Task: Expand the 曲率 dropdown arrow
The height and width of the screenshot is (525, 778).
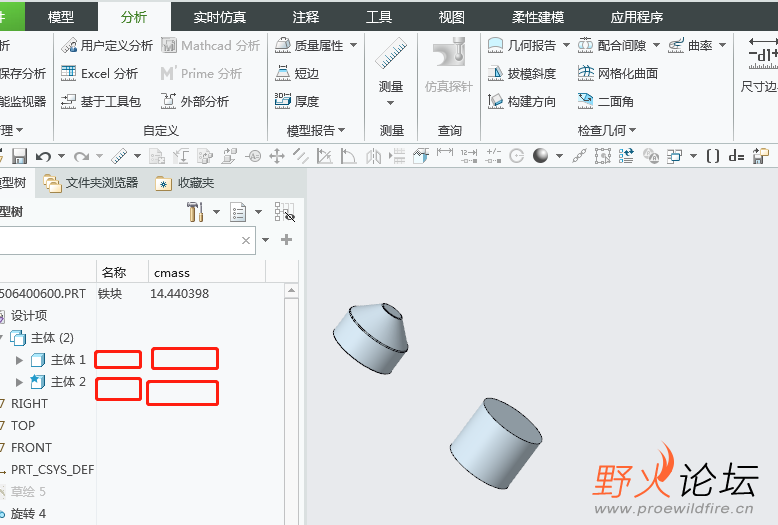Action: tap(722, 45)
